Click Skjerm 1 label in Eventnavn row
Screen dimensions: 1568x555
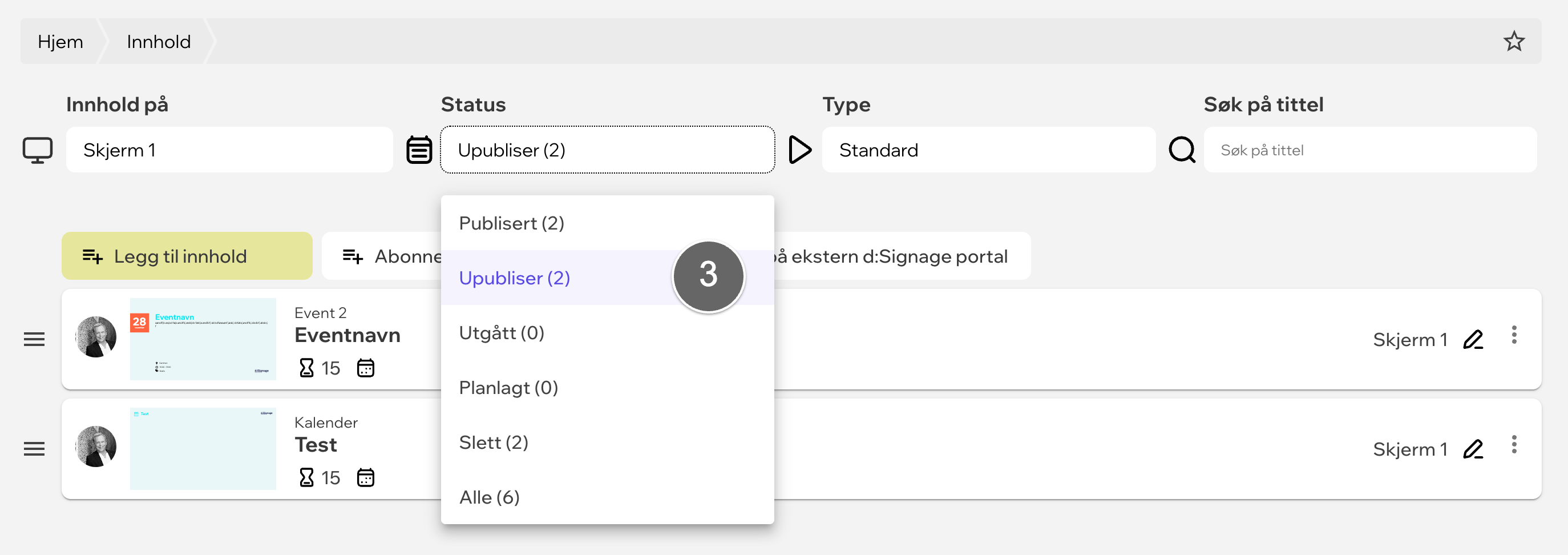tap(1410, 339)
